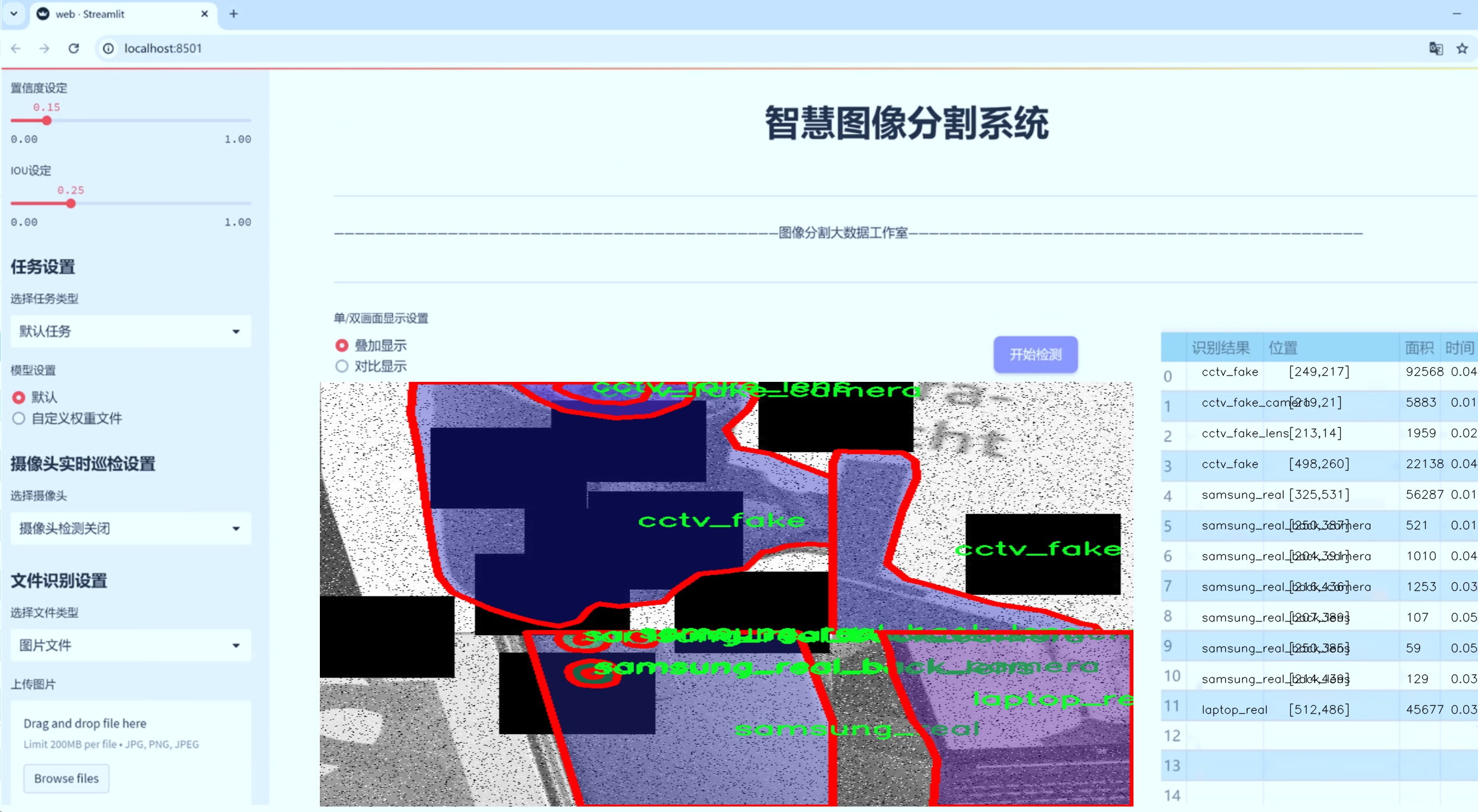1478x812 pixels.
Task: Open the tab search chevron
Action: 14,14
